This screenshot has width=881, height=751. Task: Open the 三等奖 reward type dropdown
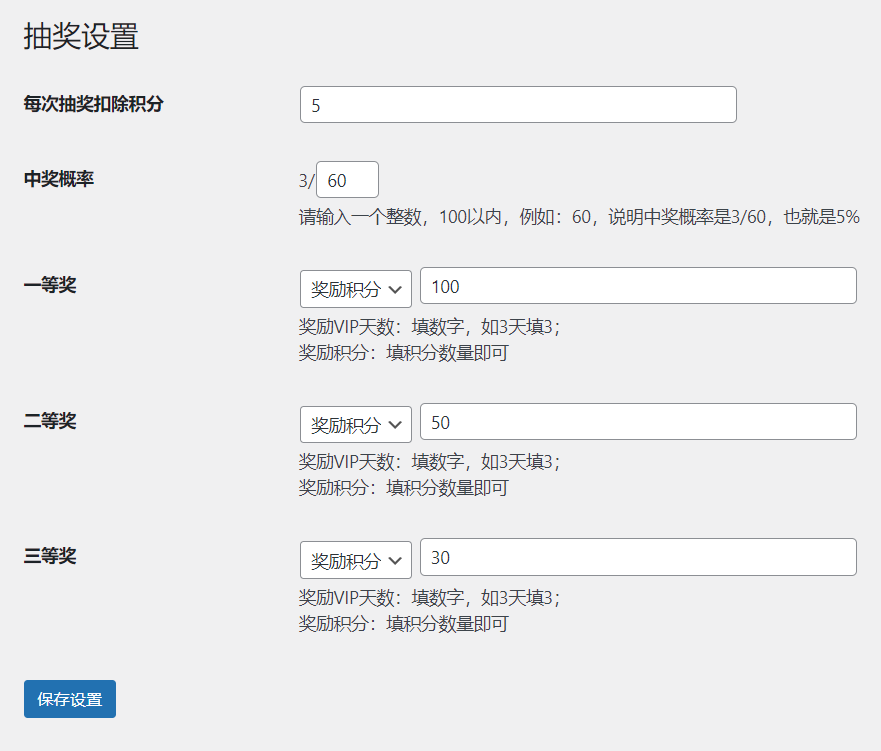point(356,560)
